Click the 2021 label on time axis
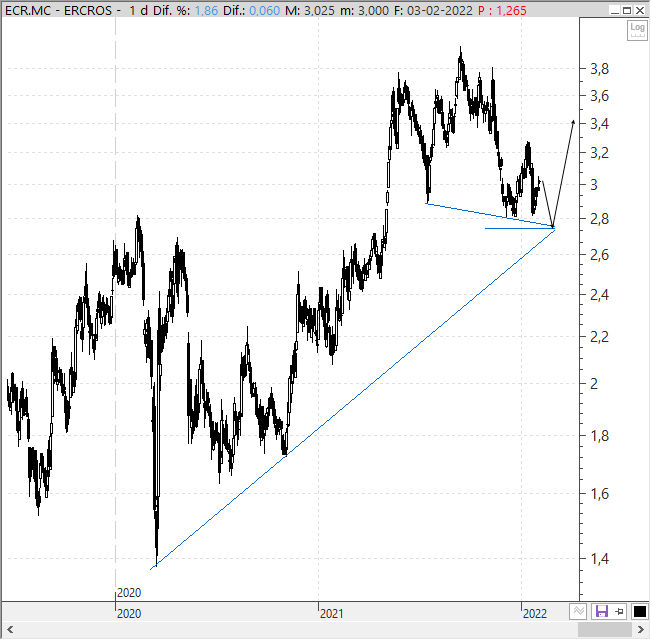The image size is (651, 640). pyautogui.click(x=332, y=613)
